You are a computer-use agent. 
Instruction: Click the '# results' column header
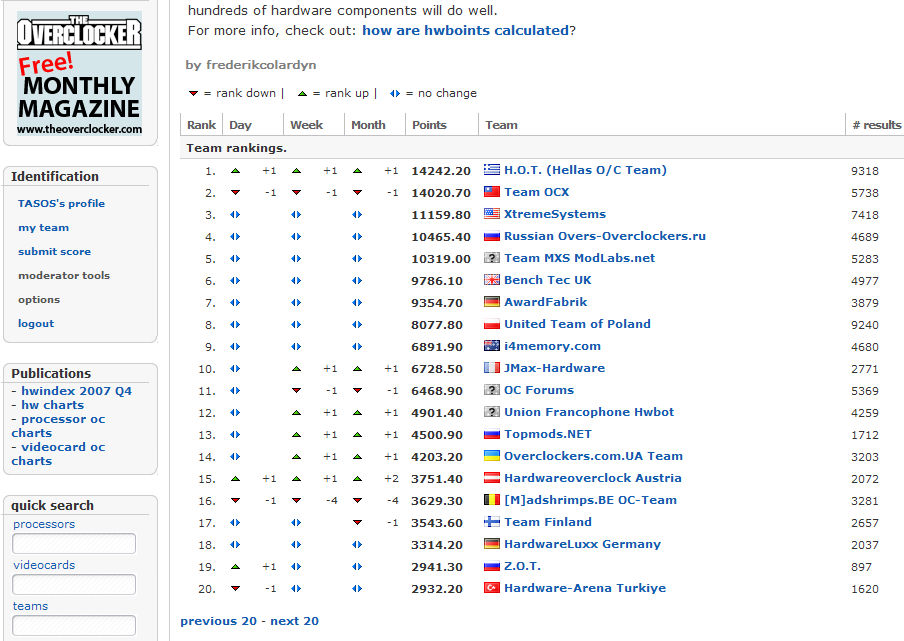876,125
